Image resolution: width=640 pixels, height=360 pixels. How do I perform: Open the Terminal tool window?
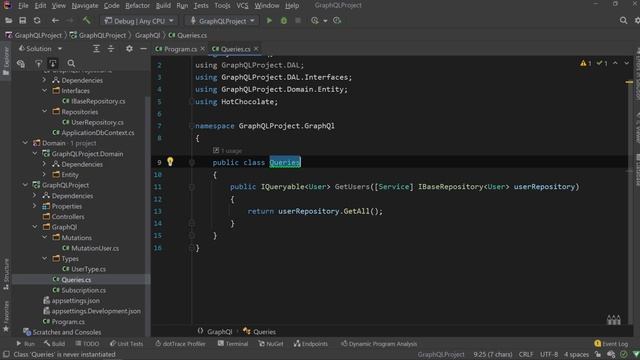tap(233, 344)
